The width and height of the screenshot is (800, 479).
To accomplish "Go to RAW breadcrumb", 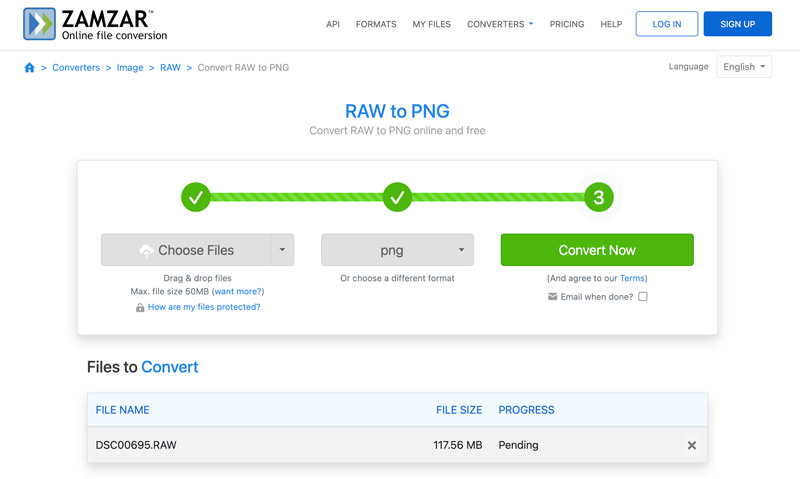I will click(x=170, y=67).
